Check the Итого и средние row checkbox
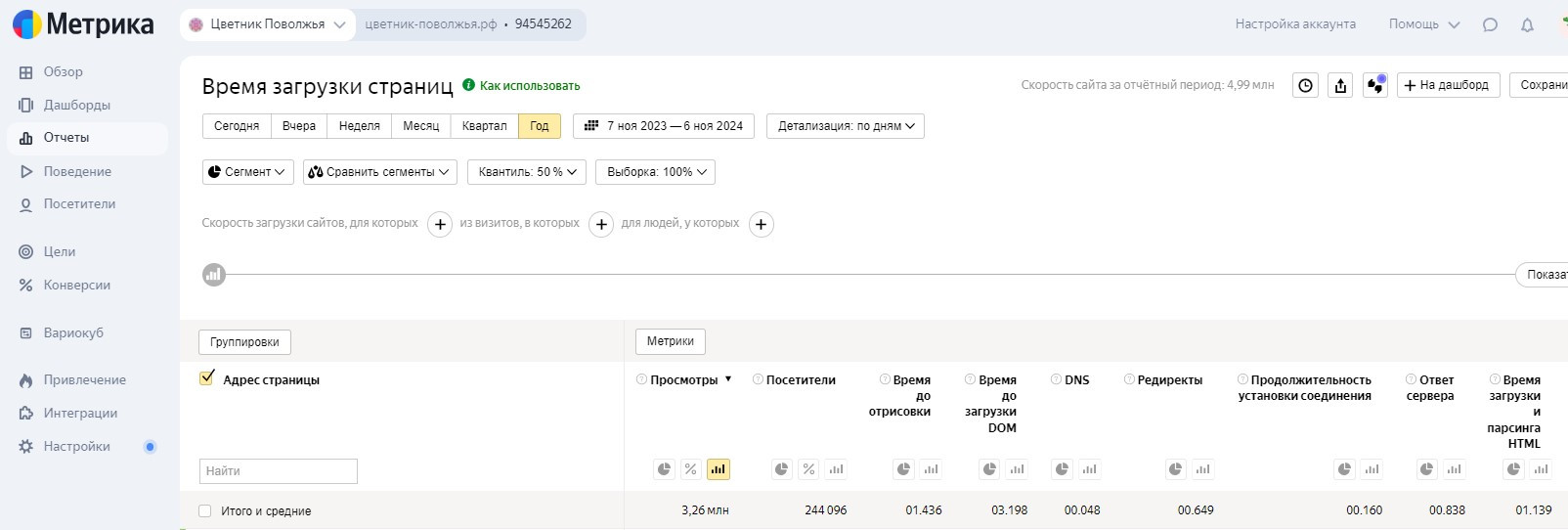Image resolution: width=1568 pixels, height=530 pixels. pos(204,510)
